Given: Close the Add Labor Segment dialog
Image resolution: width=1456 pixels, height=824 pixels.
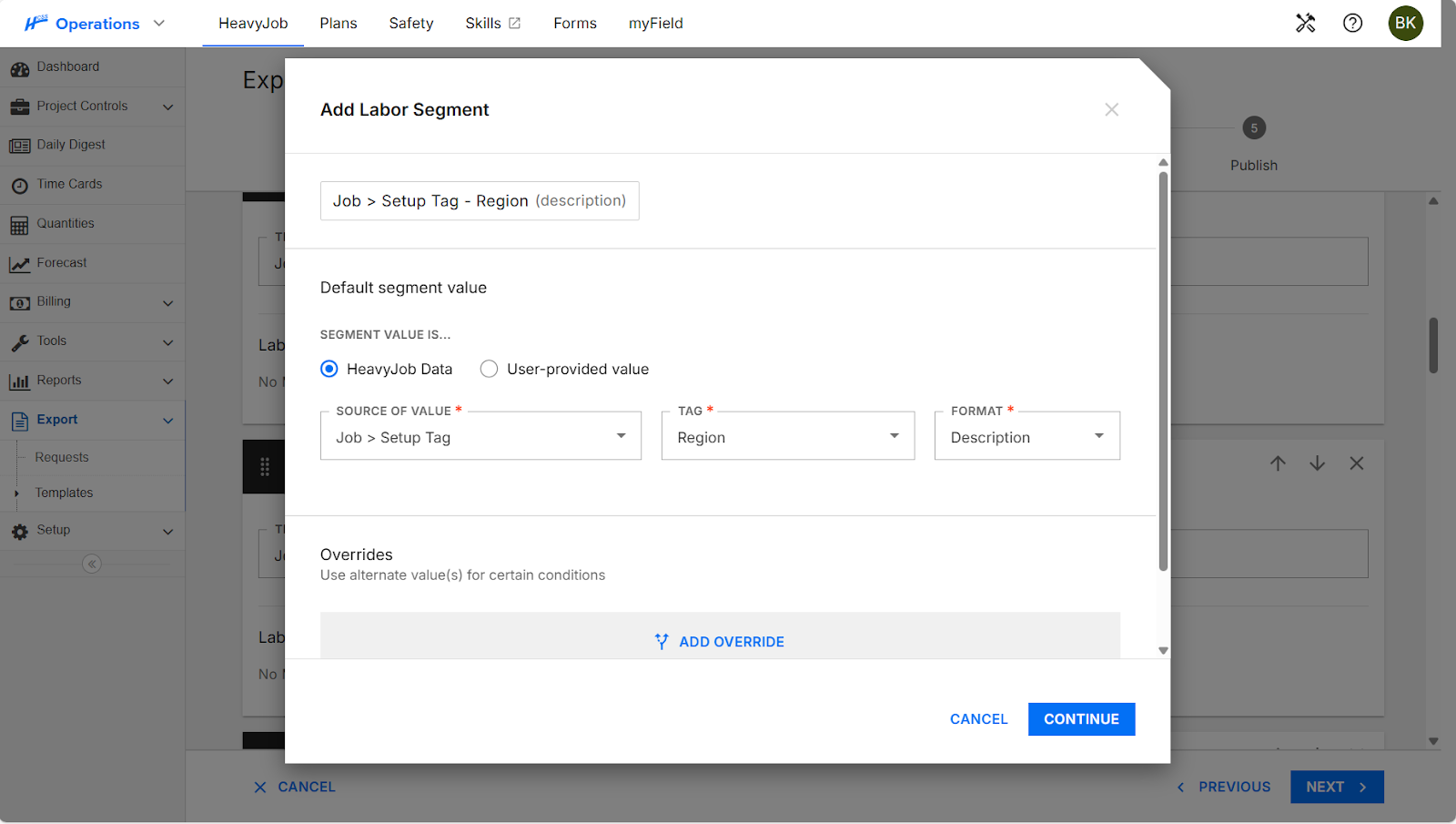Looking at the screenshot, I should click(1111, 109).
